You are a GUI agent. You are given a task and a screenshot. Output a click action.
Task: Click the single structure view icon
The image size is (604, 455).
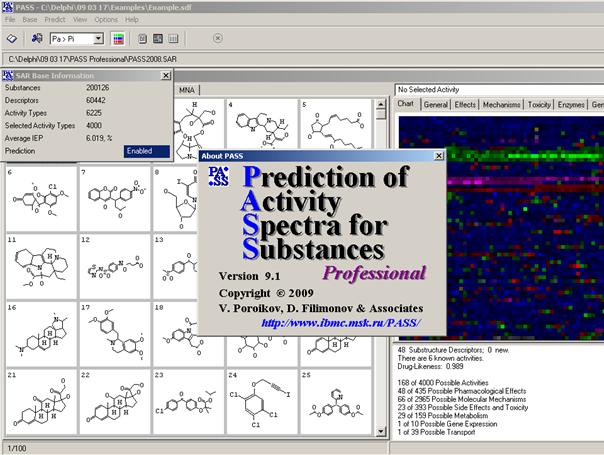coord(142,39)
